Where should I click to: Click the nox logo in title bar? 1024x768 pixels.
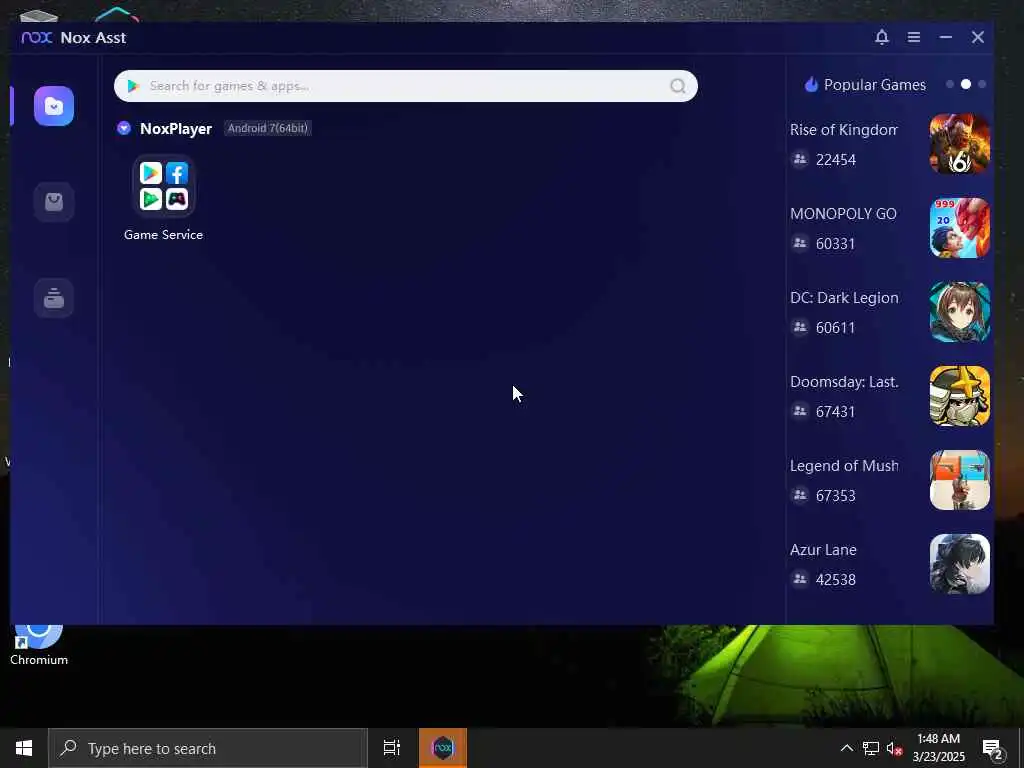click(x=37, y=37)
